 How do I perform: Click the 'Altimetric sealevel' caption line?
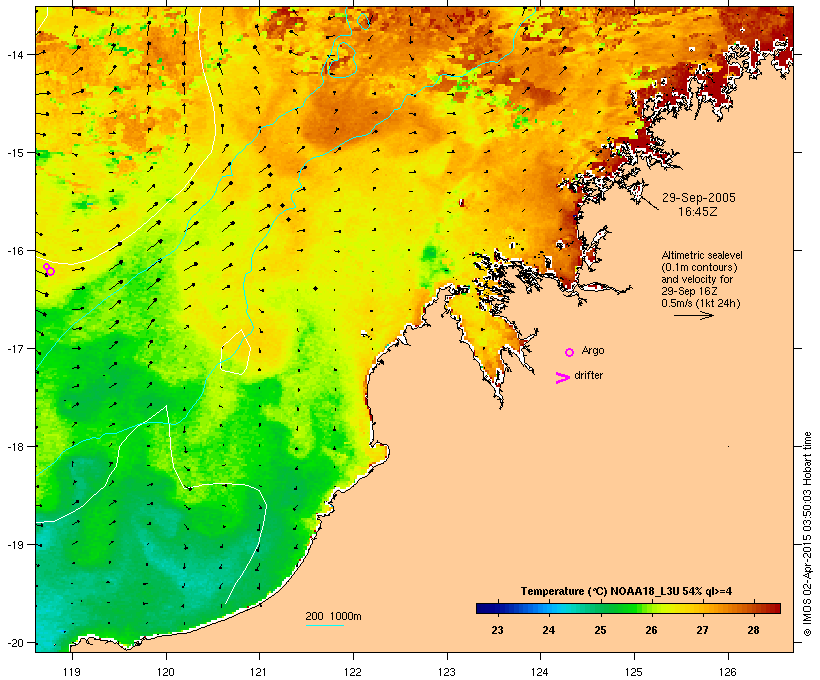[x=702, y=255]
